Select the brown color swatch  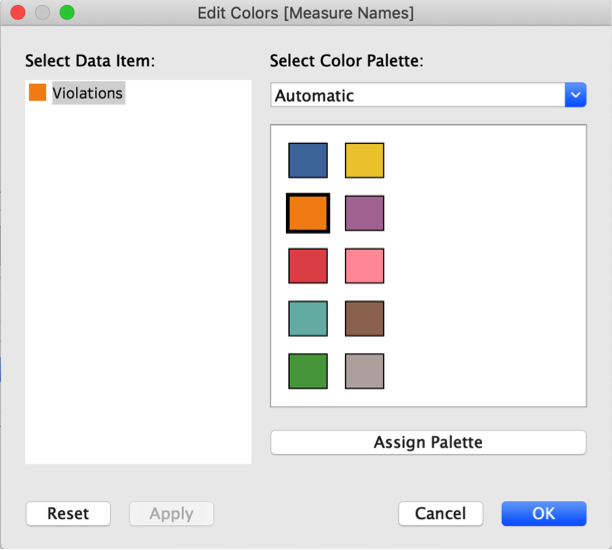(364, 318)
